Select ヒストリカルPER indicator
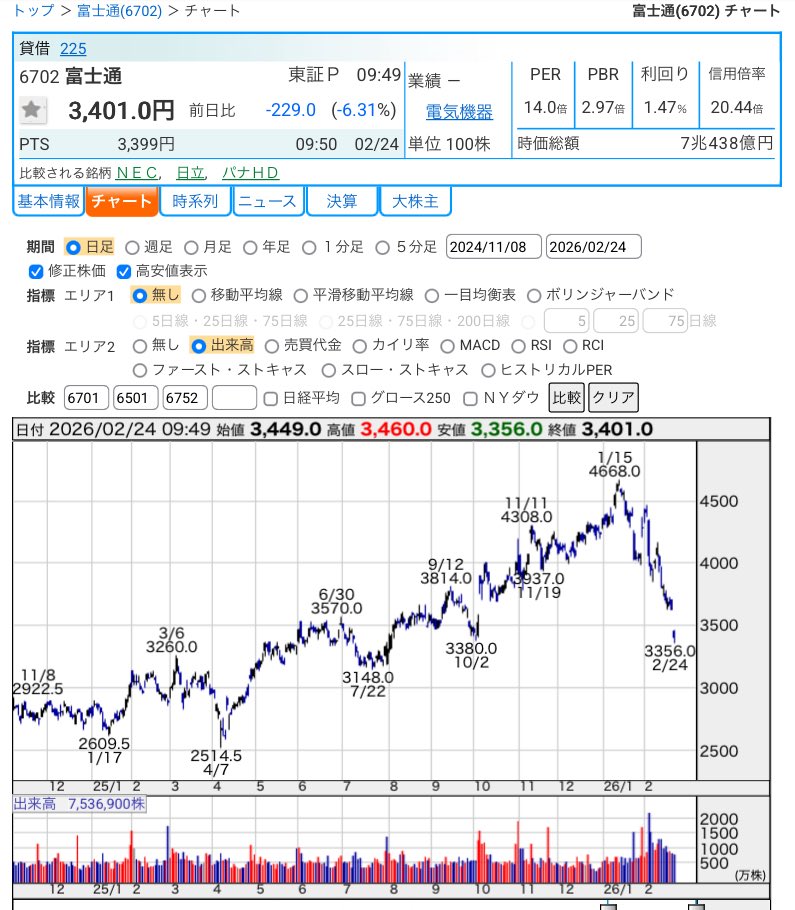 pos(488,370)
